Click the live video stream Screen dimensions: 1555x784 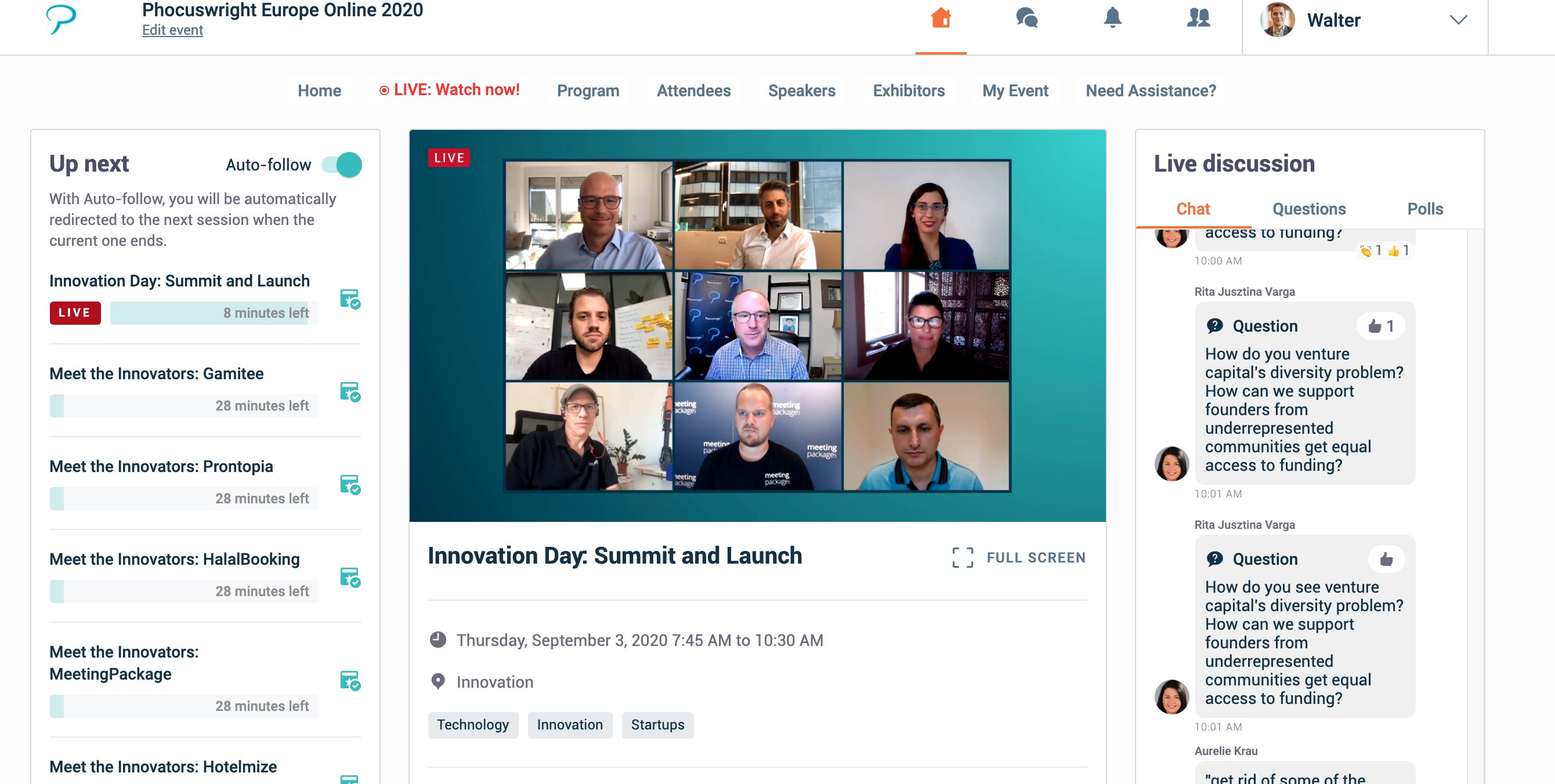pyautogui.click(x=757, y=326)
